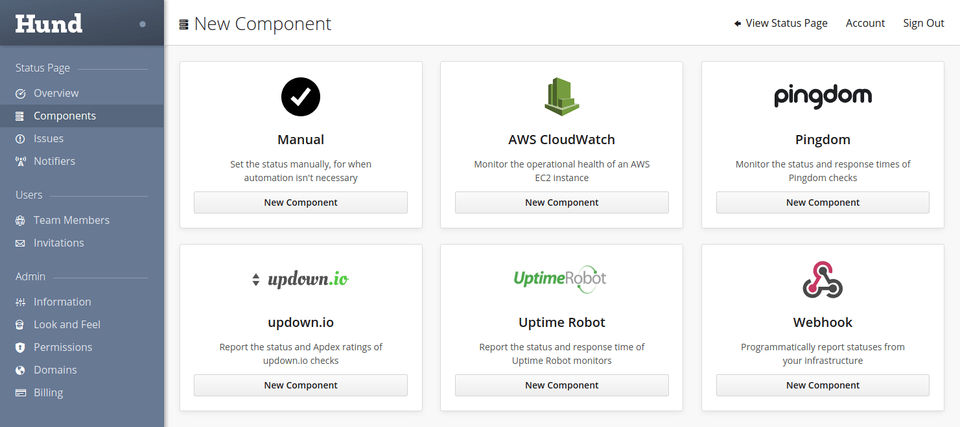Click the Notifiers antenna icon
The image size is (960, 427).
point(20,162)
